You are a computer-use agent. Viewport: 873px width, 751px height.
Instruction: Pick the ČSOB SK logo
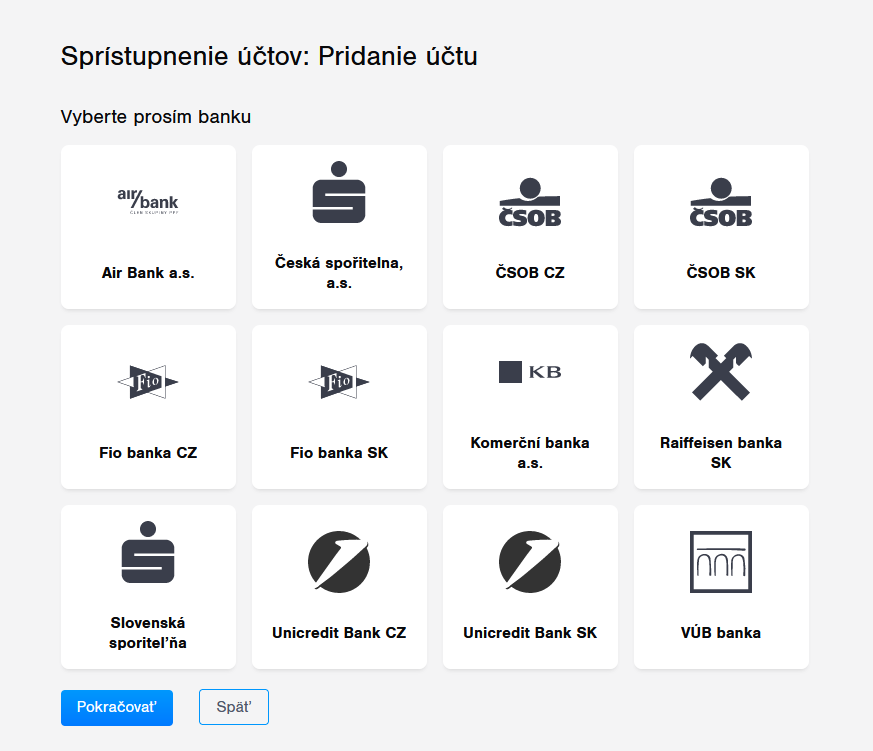pos(721,201)
